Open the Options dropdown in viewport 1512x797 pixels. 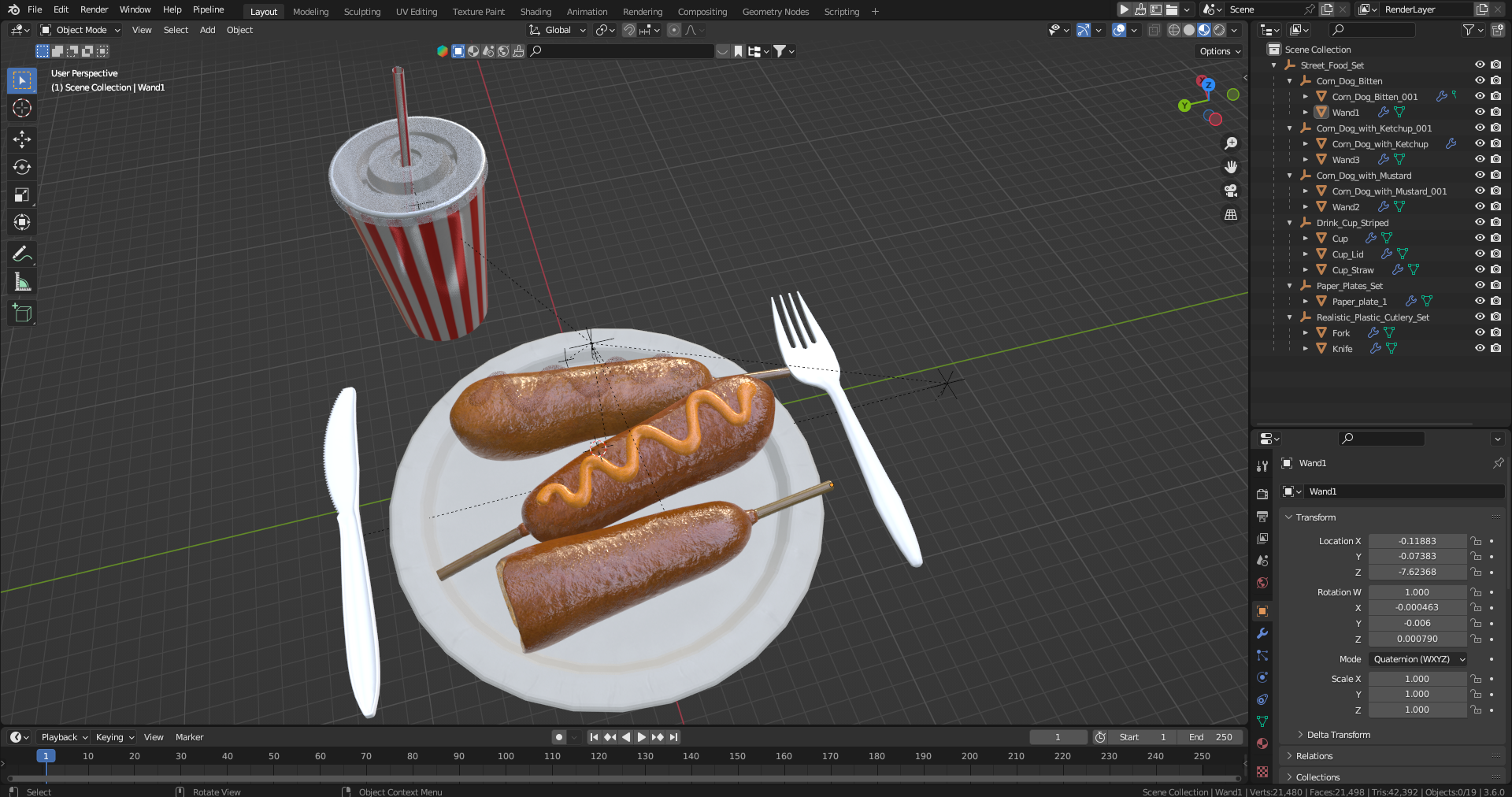coord(1220,51)
